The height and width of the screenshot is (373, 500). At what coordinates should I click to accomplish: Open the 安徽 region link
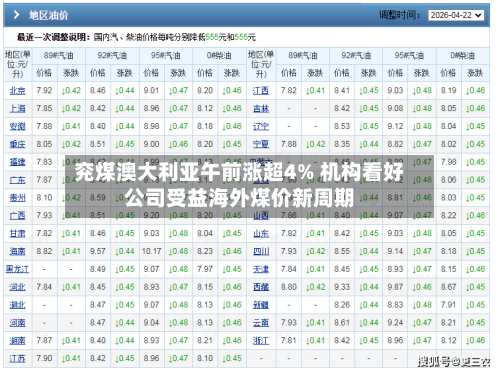point(18,126)
